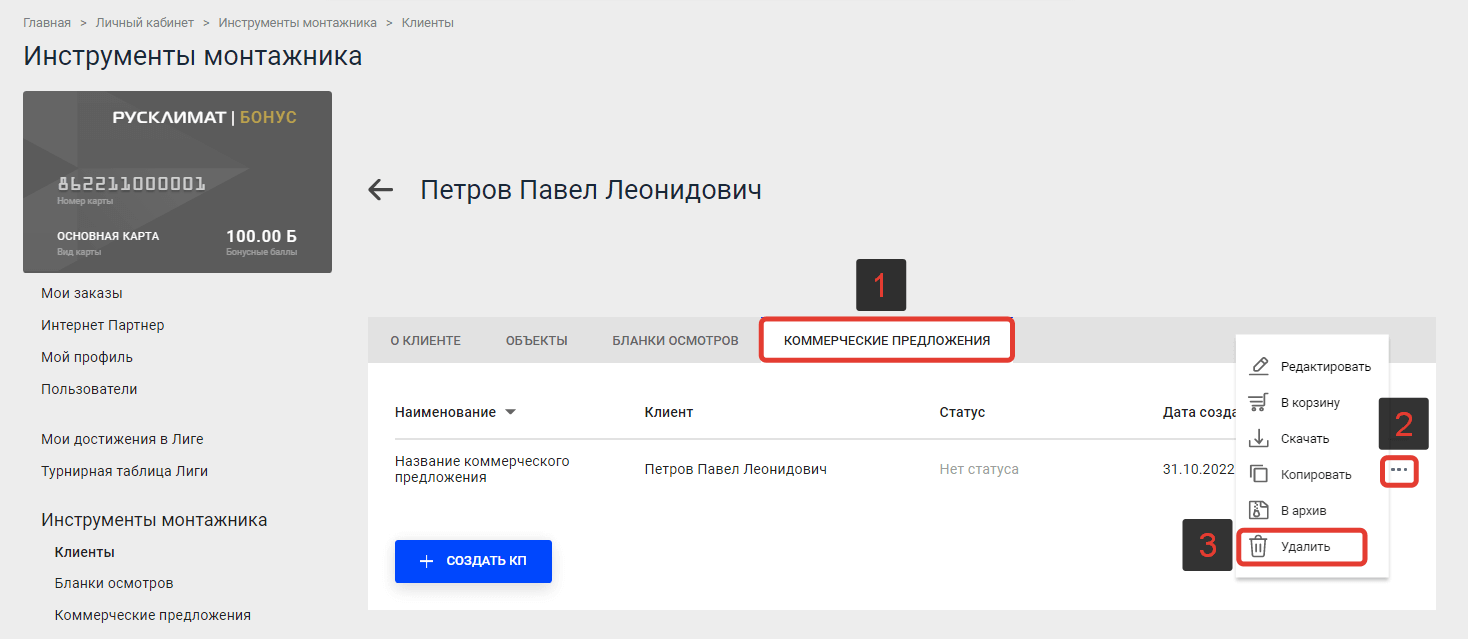Click the trash icon for Удалить
1468x639 pixels.
pos(1260,547)
